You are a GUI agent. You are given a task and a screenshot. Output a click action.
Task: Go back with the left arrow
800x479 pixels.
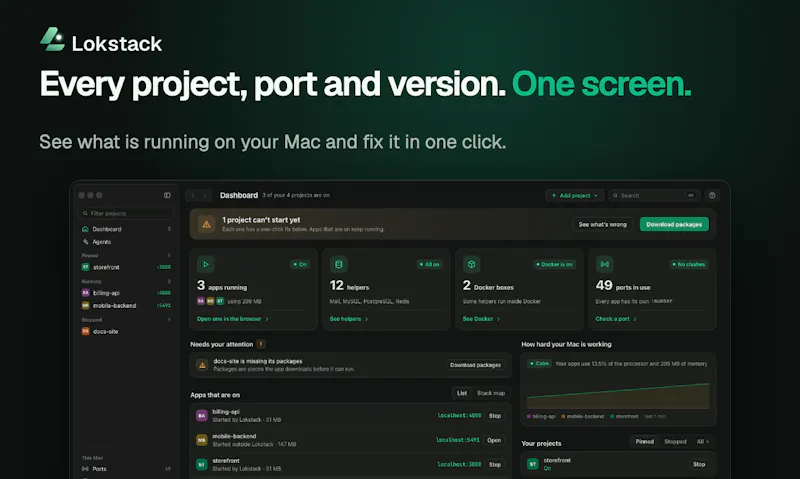click(x=193, y=195)
